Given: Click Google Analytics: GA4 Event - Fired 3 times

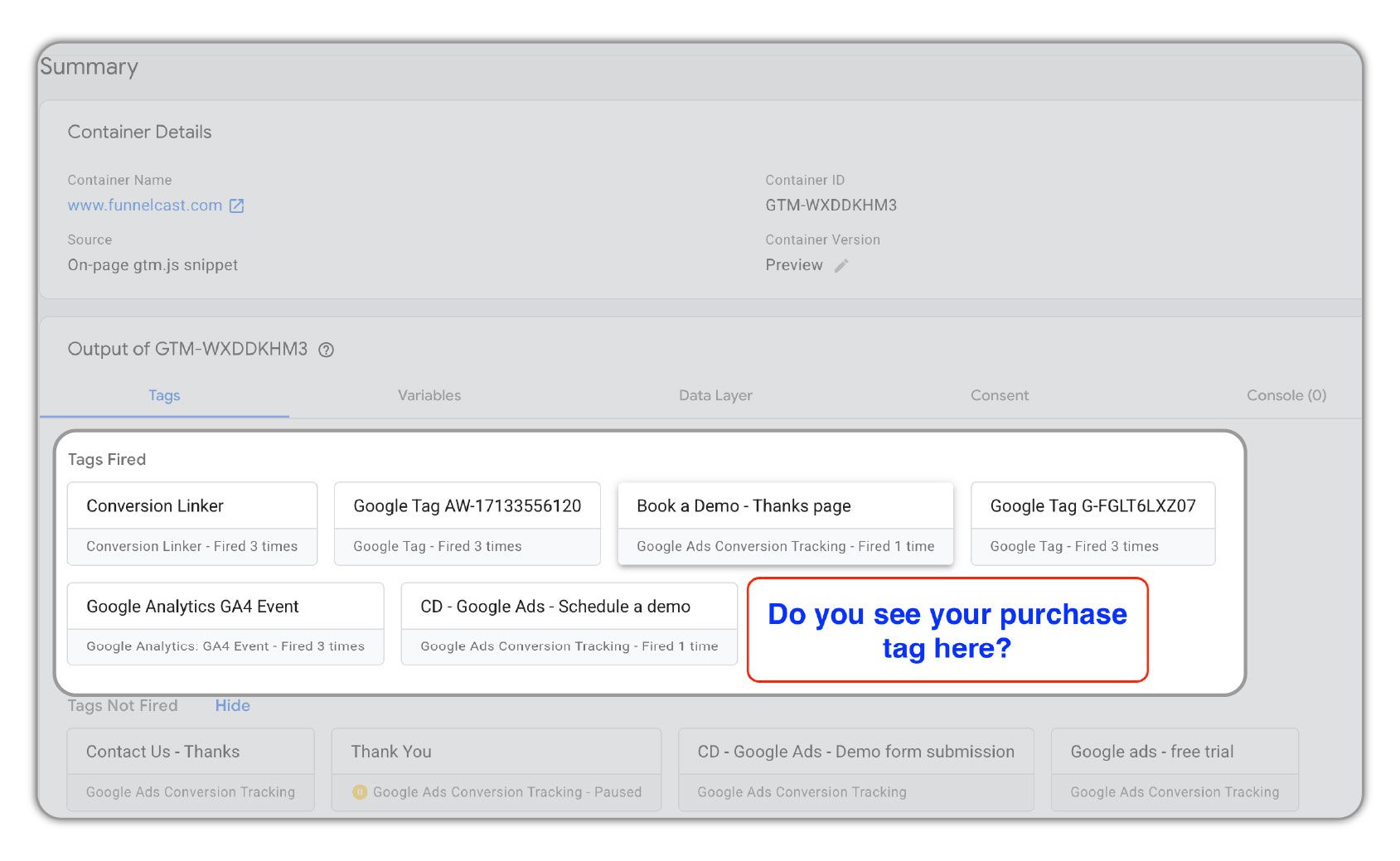Looking at the screenshot, I should click(x=225, y=646).
